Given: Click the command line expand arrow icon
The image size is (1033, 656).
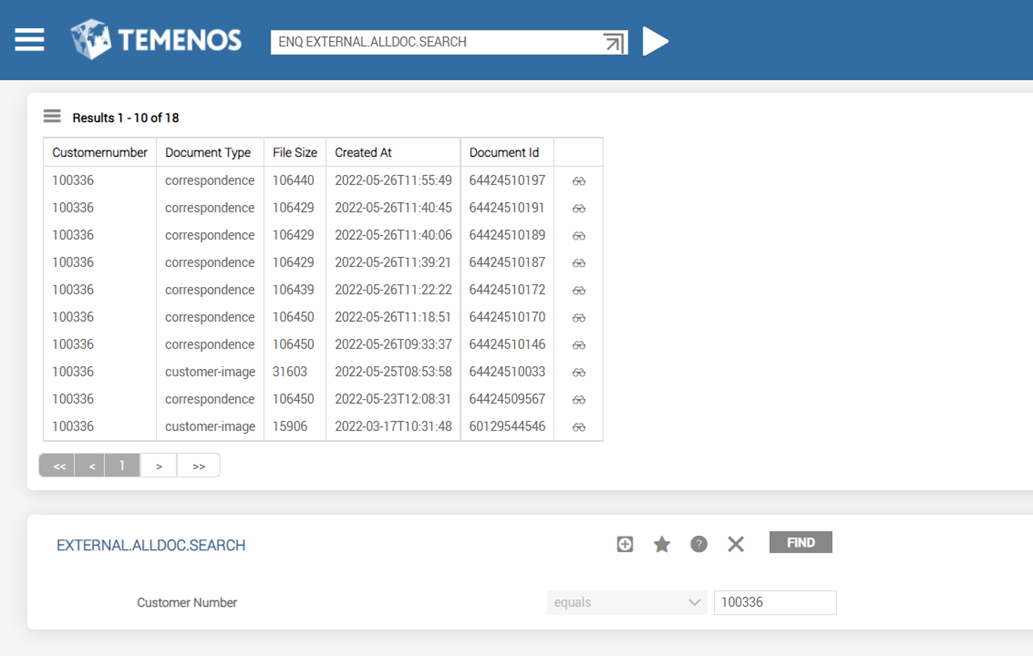Looking at the screenshot, I should [614, 42].
